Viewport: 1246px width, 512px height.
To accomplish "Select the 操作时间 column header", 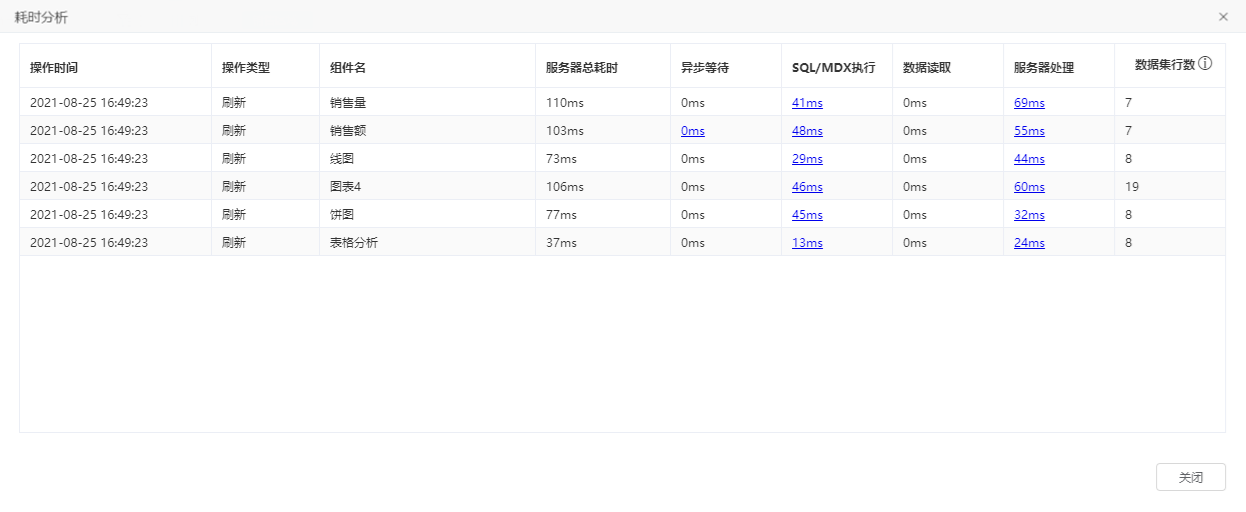I will pos(54,68).
